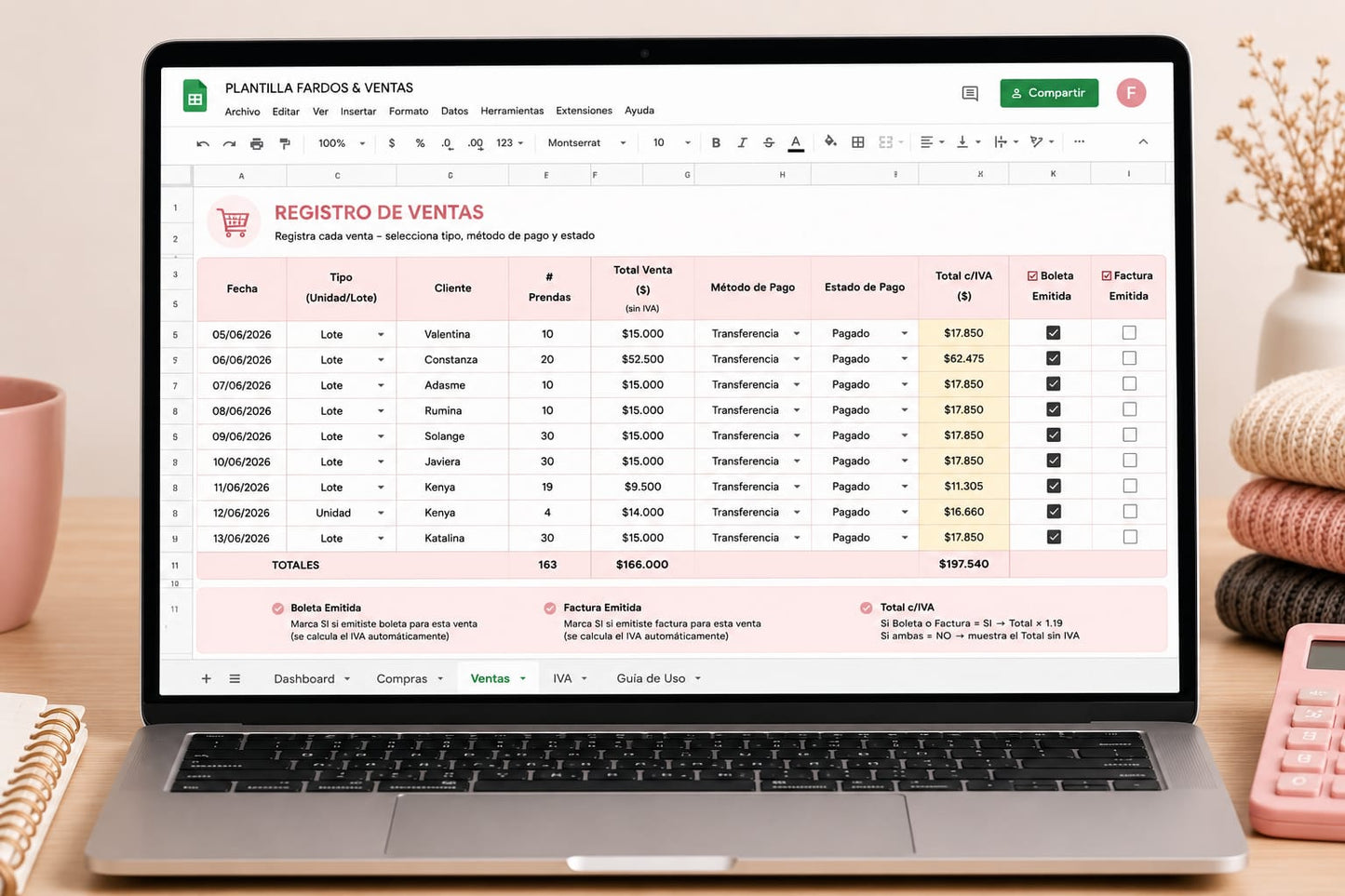Click the undo arrow in toolbar
The width and height of the screenshot is (1345, 896).
pyautogui.click(x=203, y=143)
